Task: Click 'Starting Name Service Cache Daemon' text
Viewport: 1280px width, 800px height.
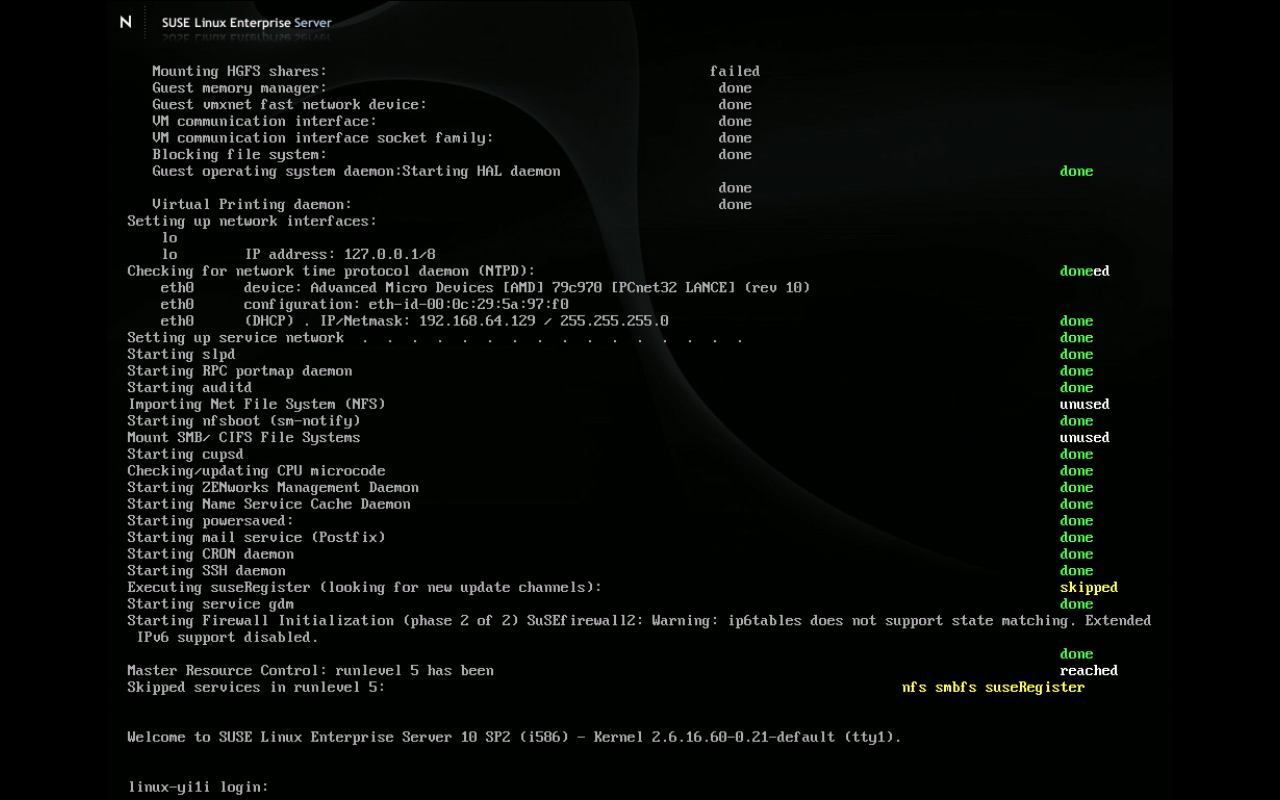Action: [268, 504]
